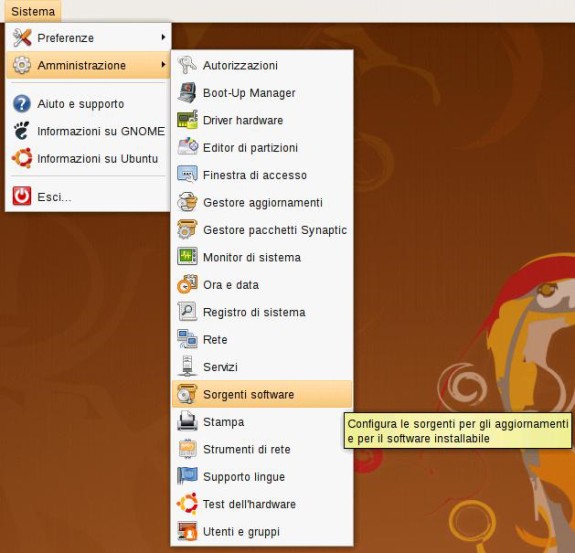The width and height of the screenshot is (575, 553).
Task: Select Sorgenti software menu entry
Action: [262, 394]
